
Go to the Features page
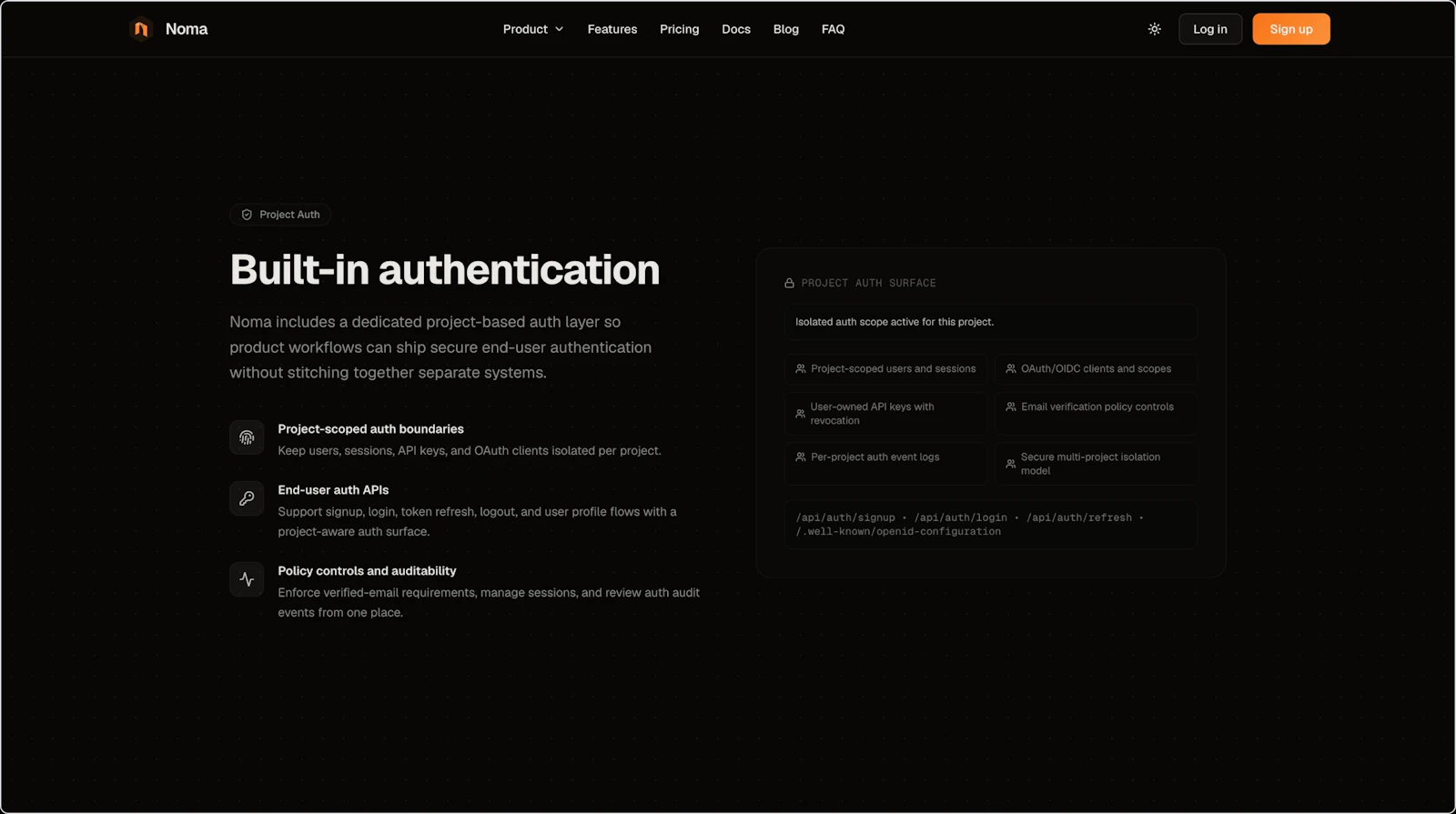point(612,29)
